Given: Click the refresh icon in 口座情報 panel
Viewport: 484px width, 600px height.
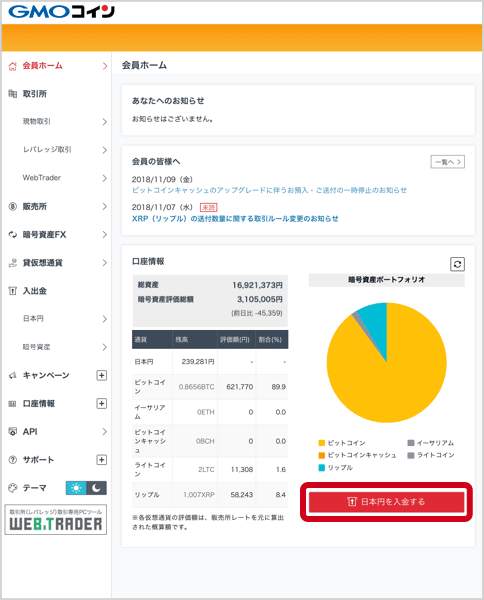Looking at the screenshot, I should 457,264.
